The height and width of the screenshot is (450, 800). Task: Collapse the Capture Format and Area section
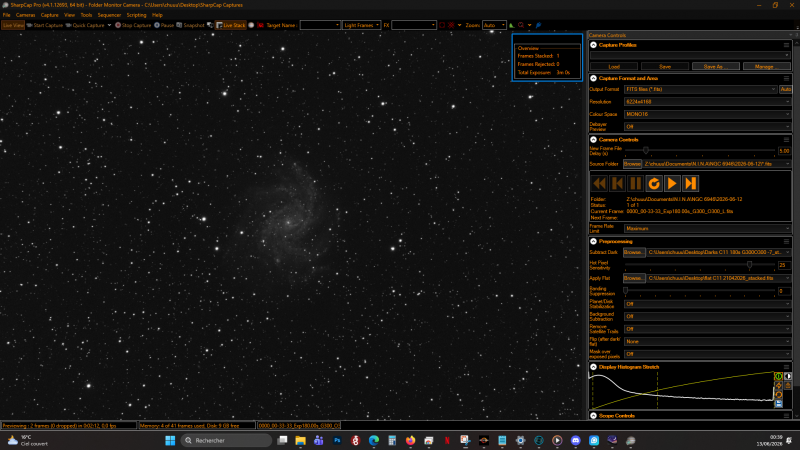coord(593,79)
